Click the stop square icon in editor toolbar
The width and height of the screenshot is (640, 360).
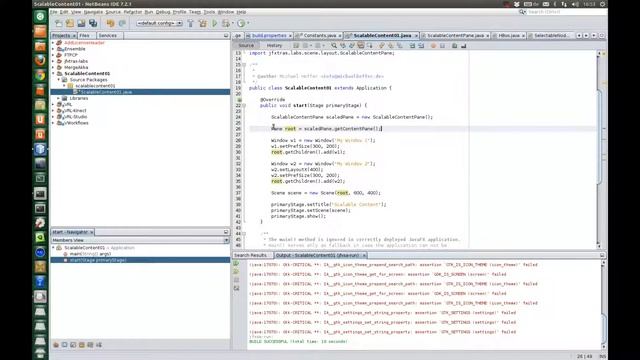pyautogui.click(x=442, y=46)
